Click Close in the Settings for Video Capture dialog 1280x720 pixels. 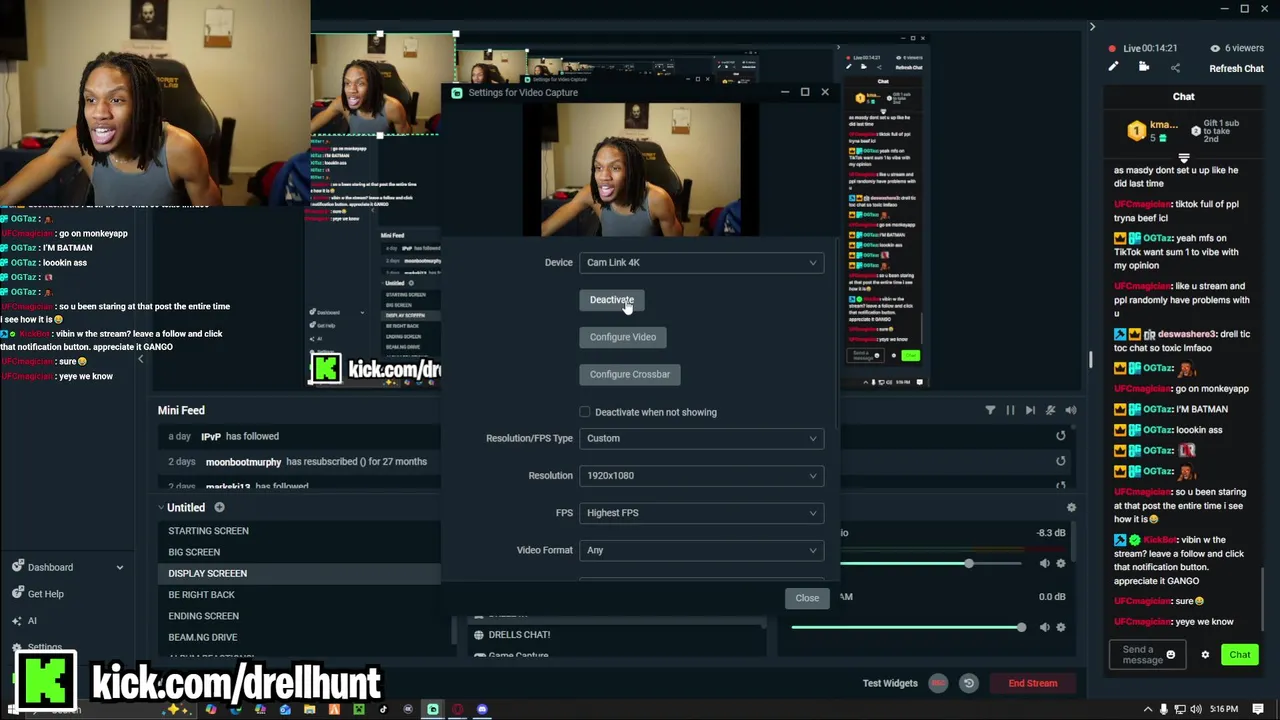click(x=807, y=598)
